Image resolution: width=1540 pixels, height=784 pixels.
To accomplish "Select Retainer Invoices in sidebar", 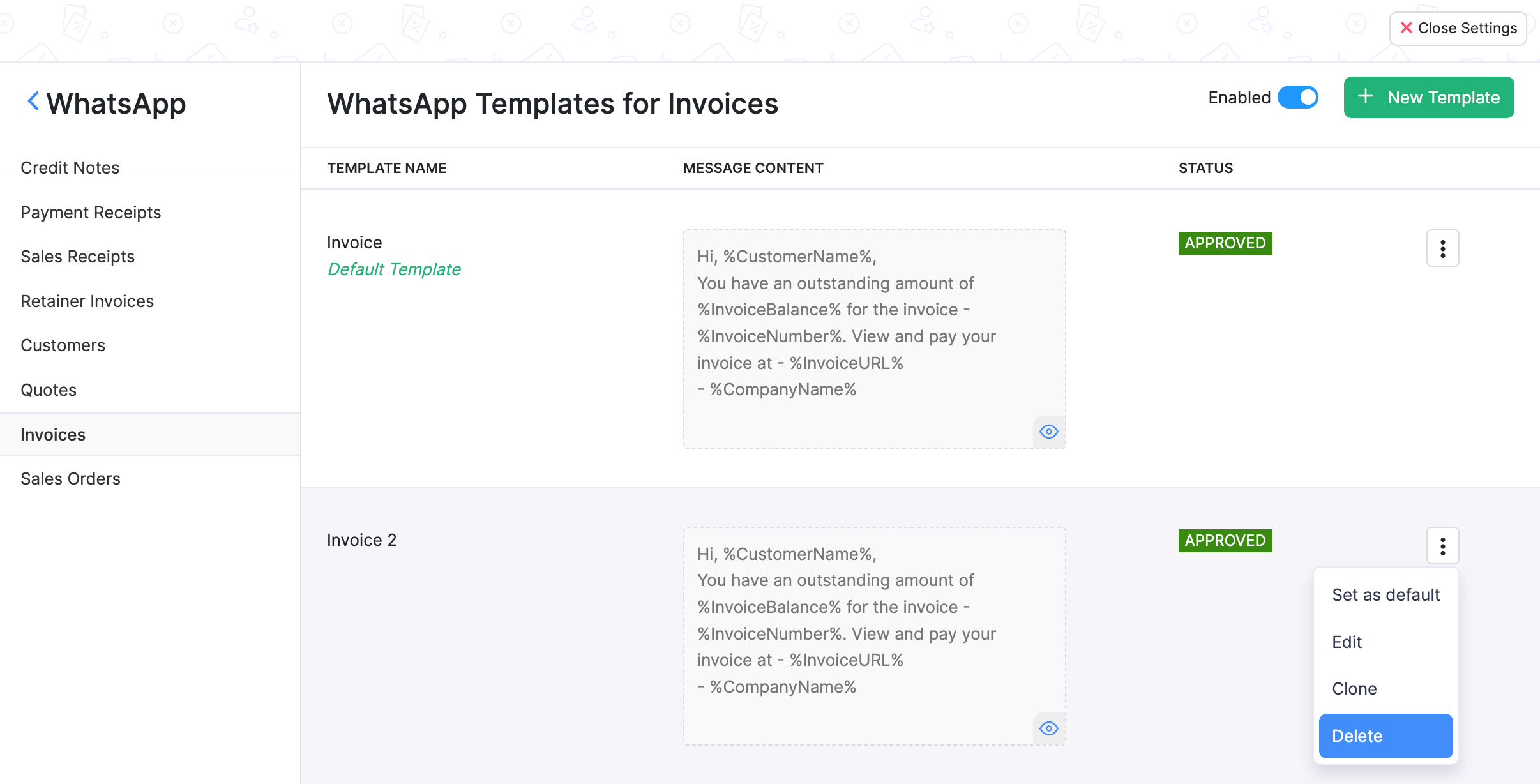I will (87, 301).
